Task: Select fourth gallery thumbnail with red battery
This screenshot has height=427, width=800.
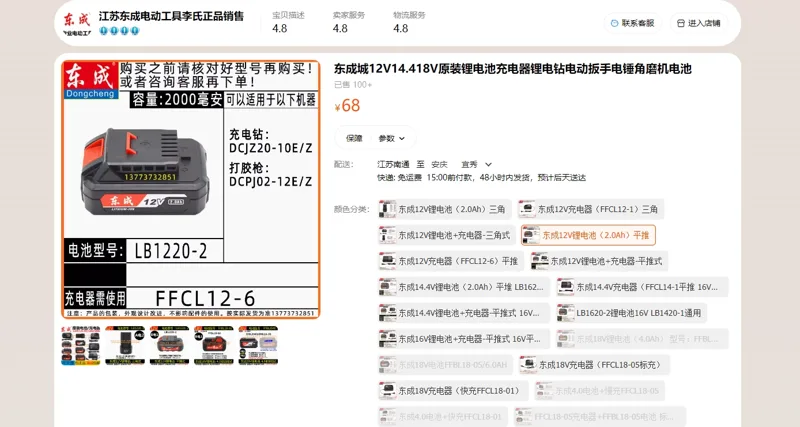Action: click(214, 345)
